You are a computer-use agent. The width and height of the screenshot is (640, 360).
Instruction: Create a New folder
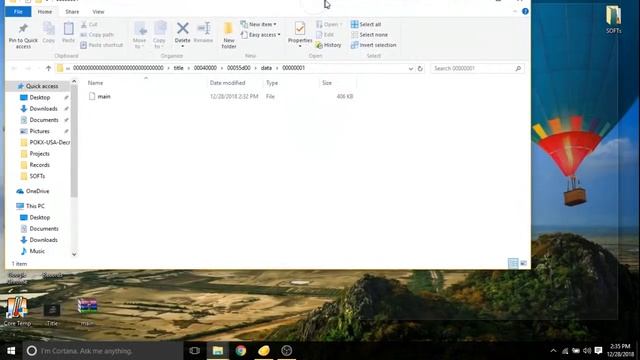coord(229,36)
